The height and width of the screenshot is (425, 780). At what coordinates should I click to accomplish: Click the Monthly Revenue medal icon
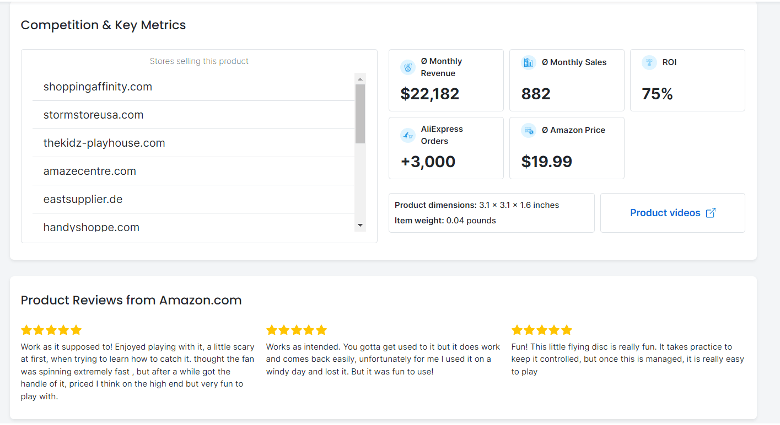point(407,67)
